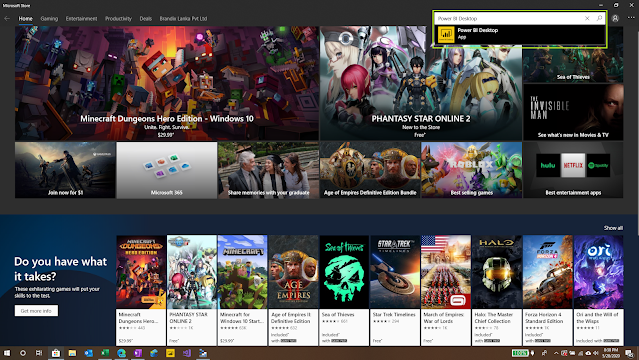Clear the search text with the X icon
Viewport: 639px width, 360px height.
587,18
